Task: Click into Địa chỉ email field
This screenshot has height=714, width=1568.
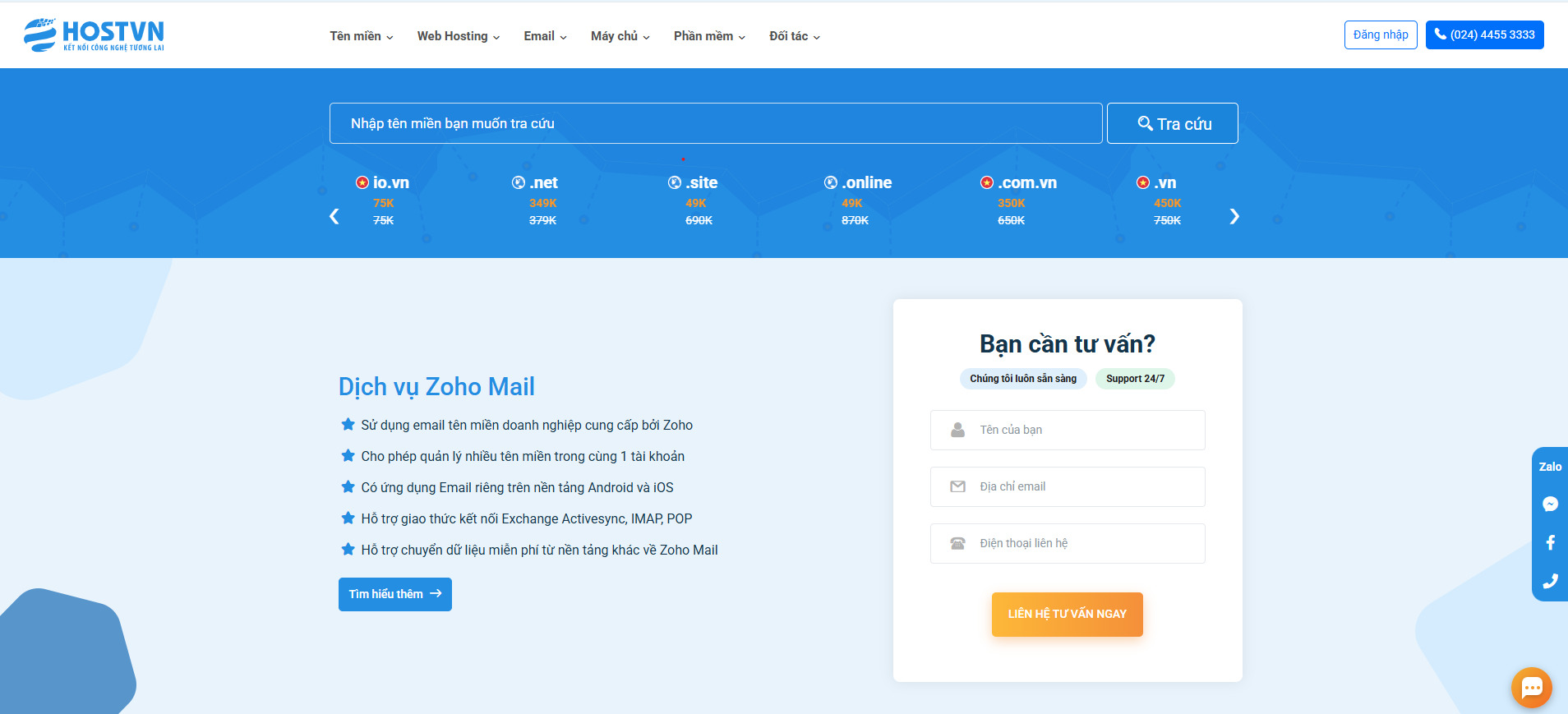Action: [1068, 486]
